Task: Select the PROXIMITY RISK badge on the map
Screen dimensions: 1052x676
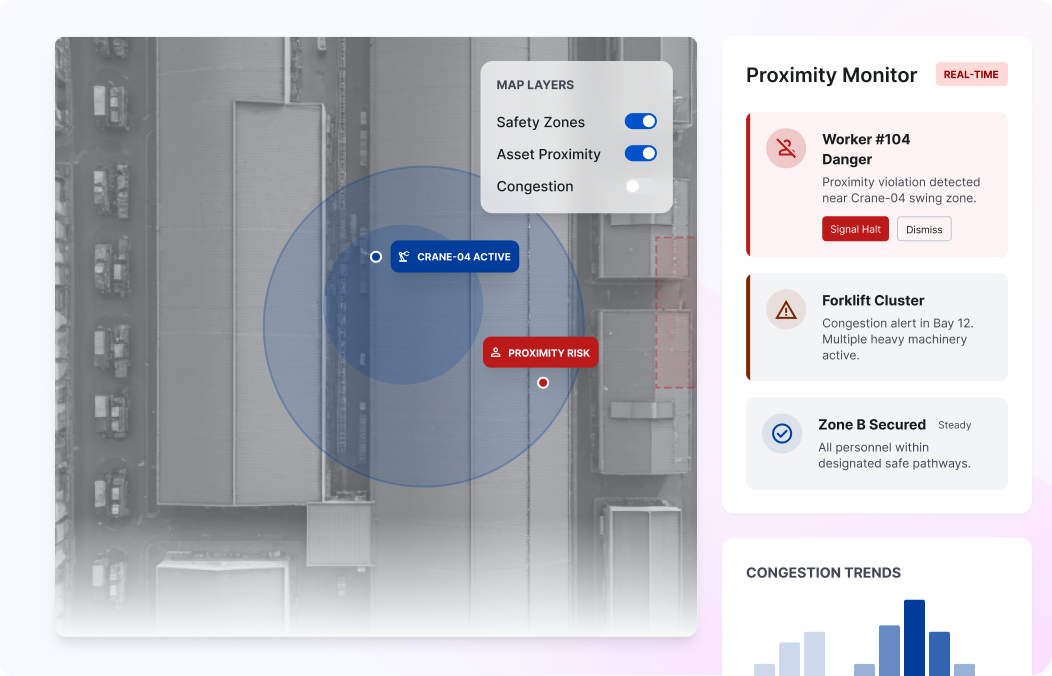Action: pyautogui.click(x=540, y=352)
